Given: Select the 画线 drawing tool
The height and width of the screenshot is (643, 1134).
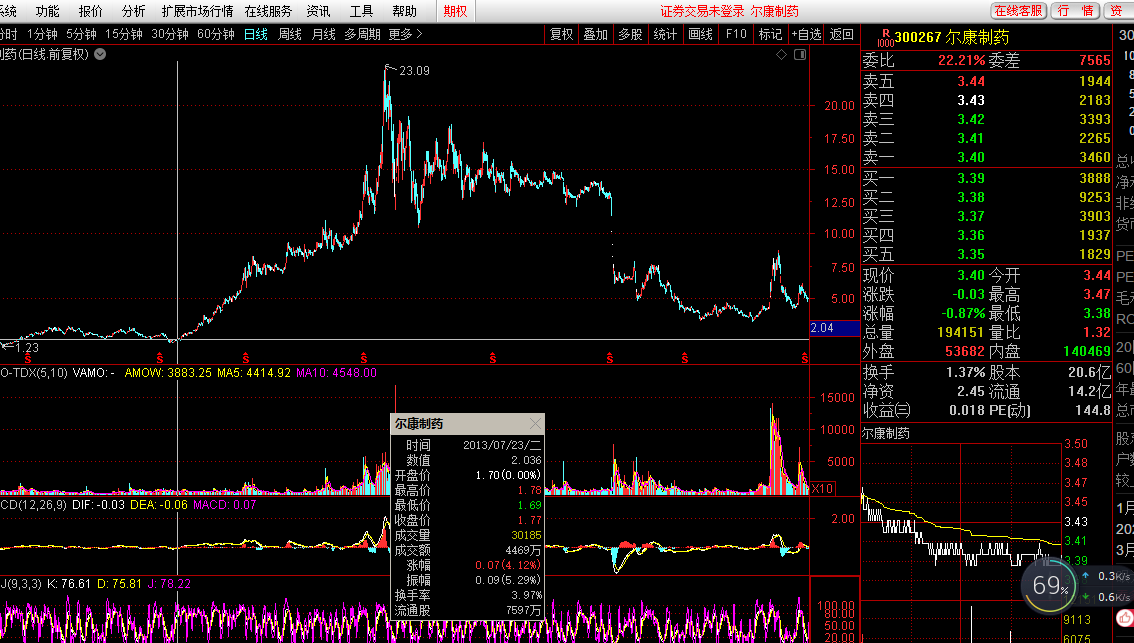Looking at the screenshot, I should (x=700, y=34).
